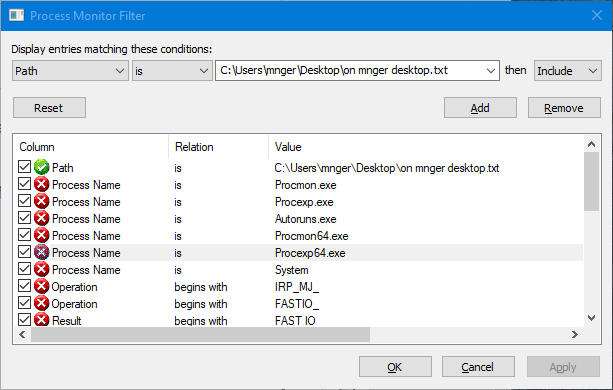Uncheck the IRP_MJ_ operation filter checkbox
The width and height of the screenshot is (613, 390).
pos(24,286)
